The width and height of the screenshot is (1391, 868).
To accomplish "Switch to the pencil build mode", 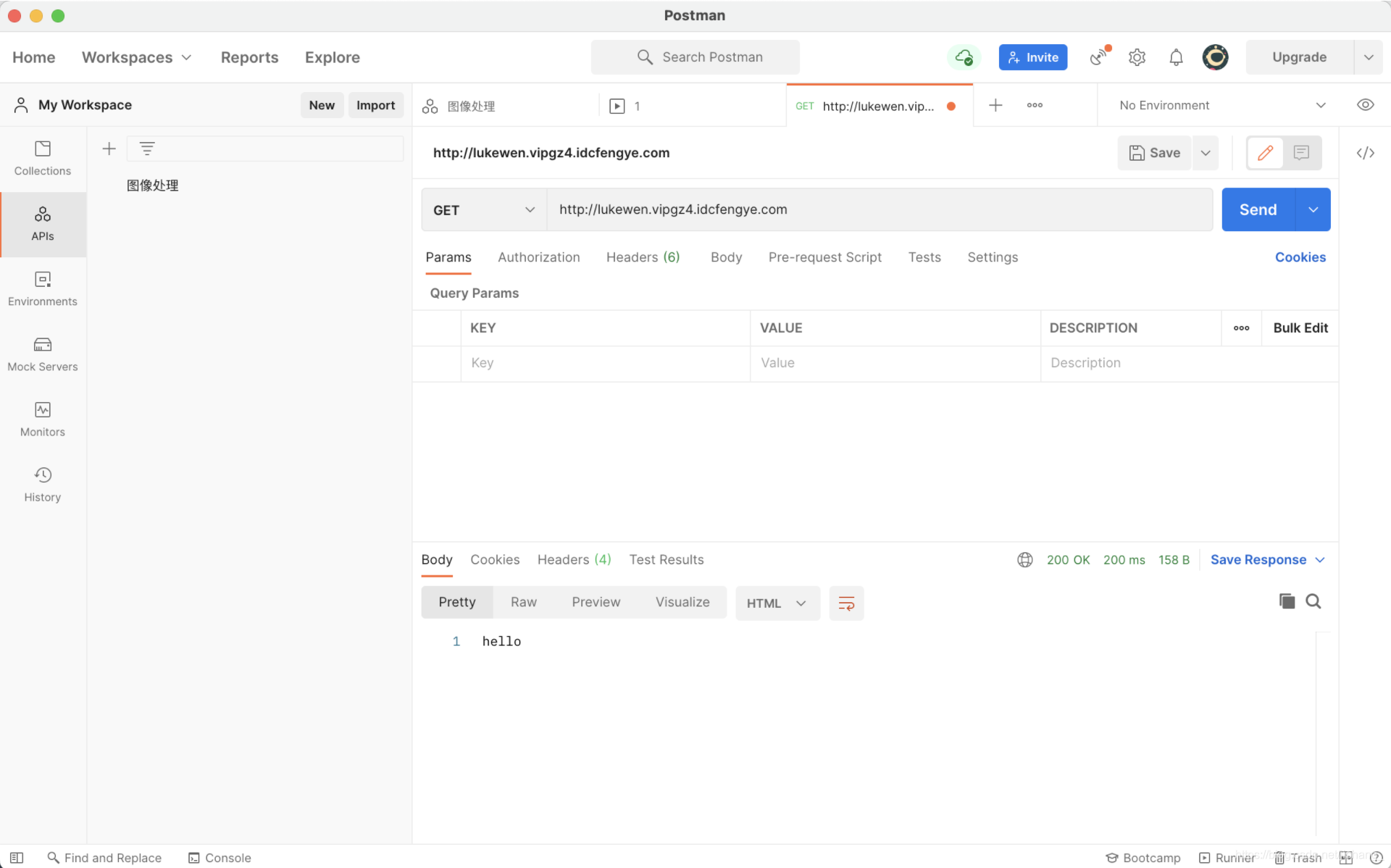I will coord(1265,153).
